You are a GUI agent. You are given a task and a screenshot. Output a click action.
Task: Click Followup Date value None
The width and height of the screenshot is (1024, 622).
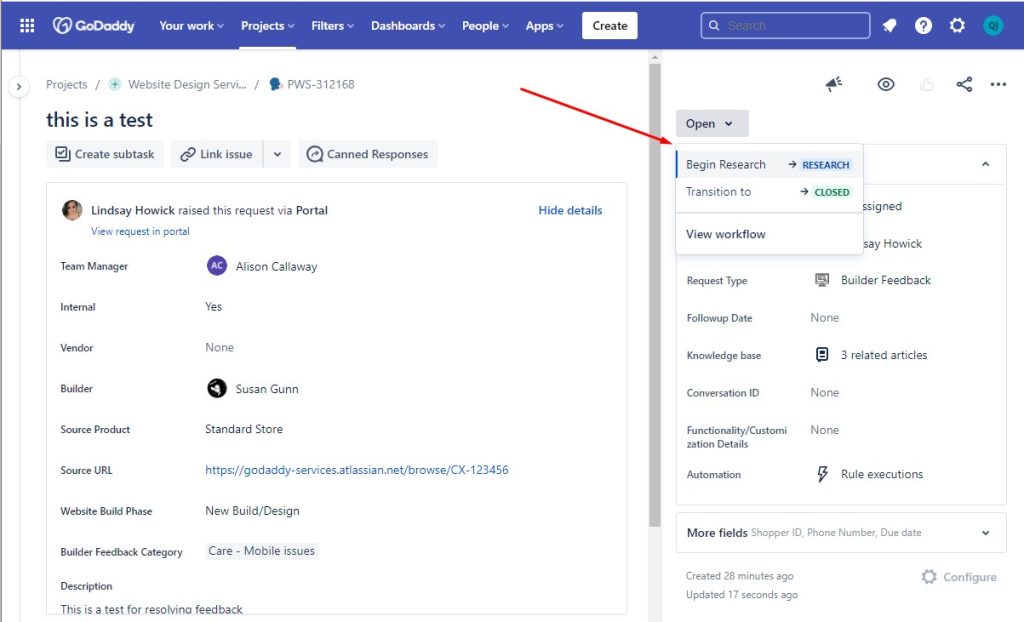point(825,318)
